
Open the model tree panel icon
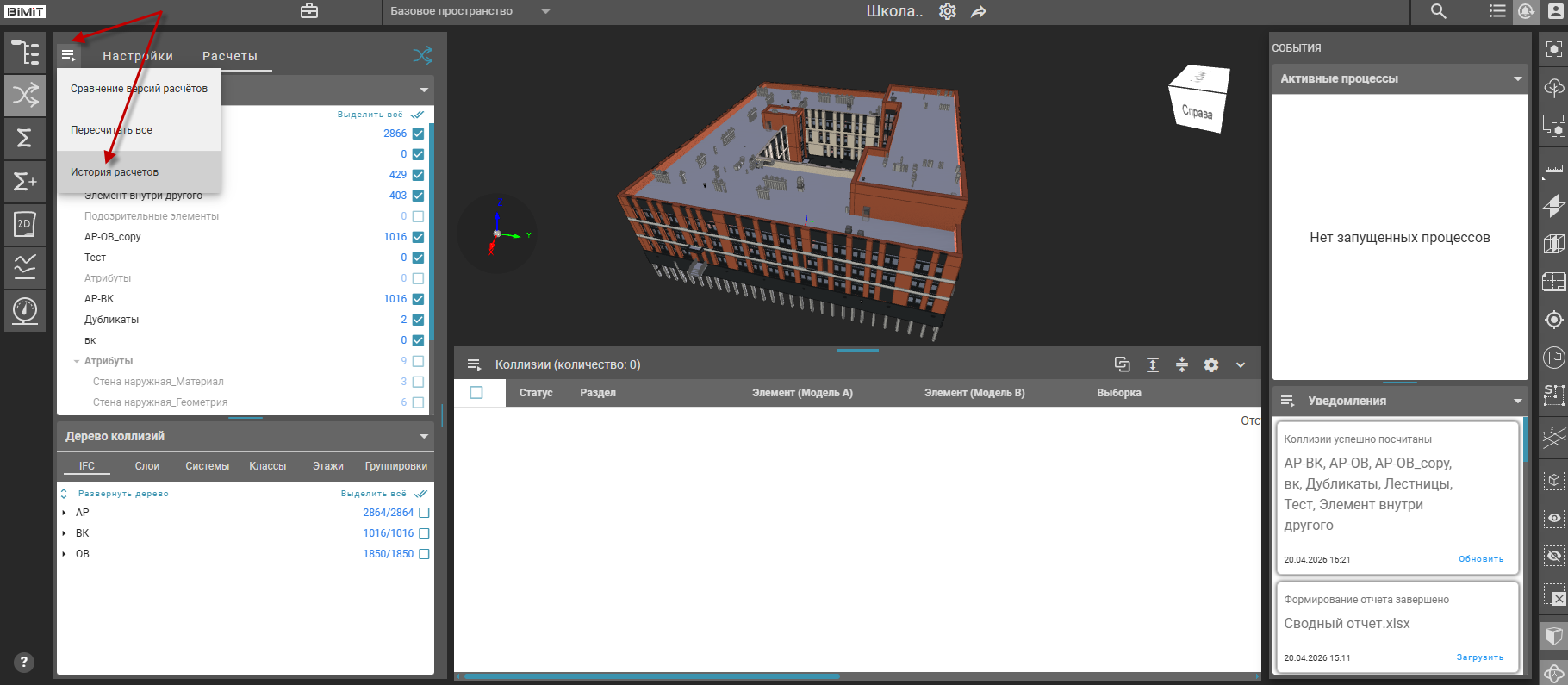pyautogui.click(x=25, y=53)
